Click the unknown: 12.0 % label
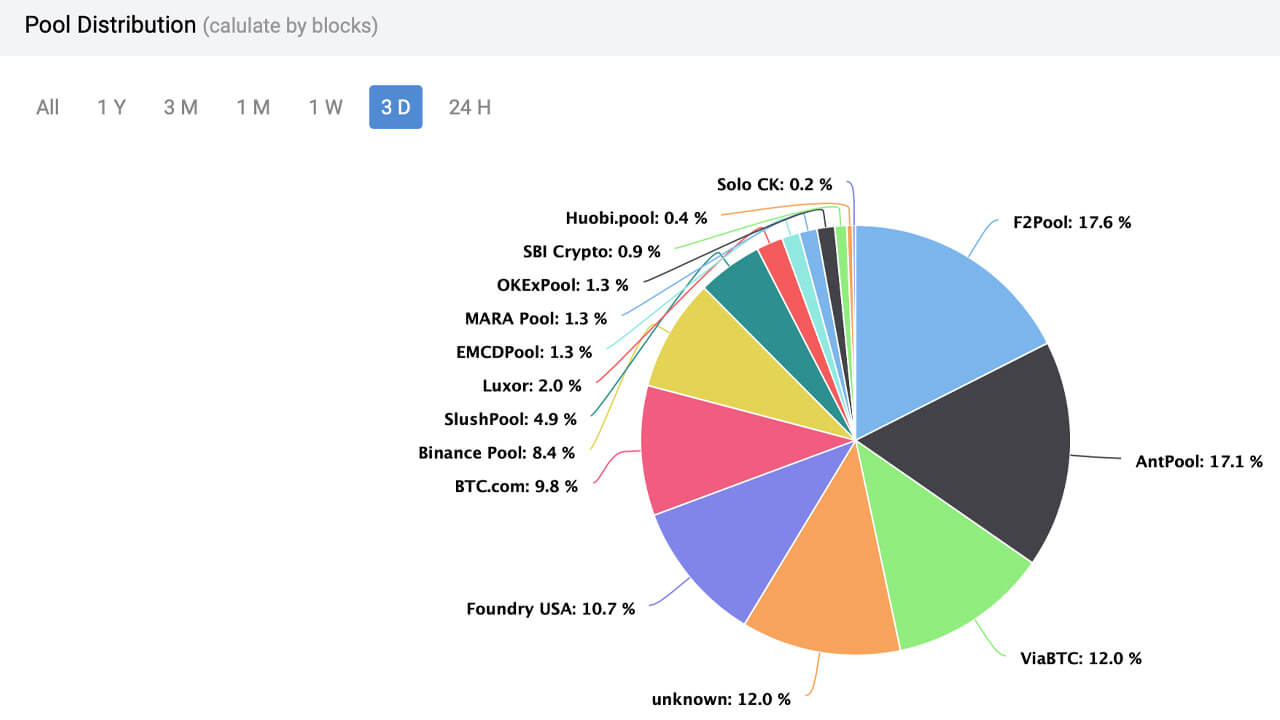The height and width of the screenshot is (720, 1280). click(721, 699)
